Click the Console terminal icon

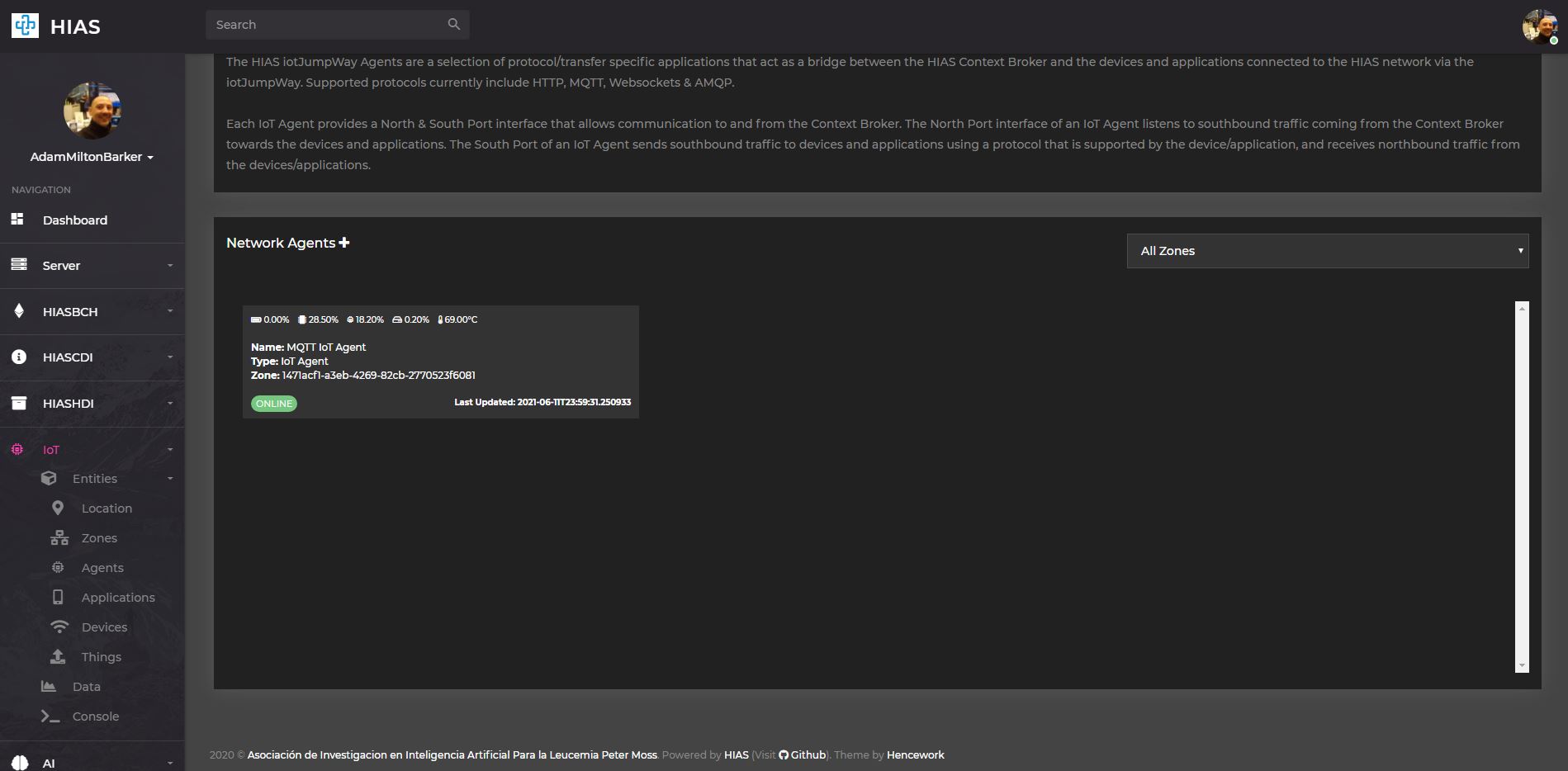click(x=50, y=716)
